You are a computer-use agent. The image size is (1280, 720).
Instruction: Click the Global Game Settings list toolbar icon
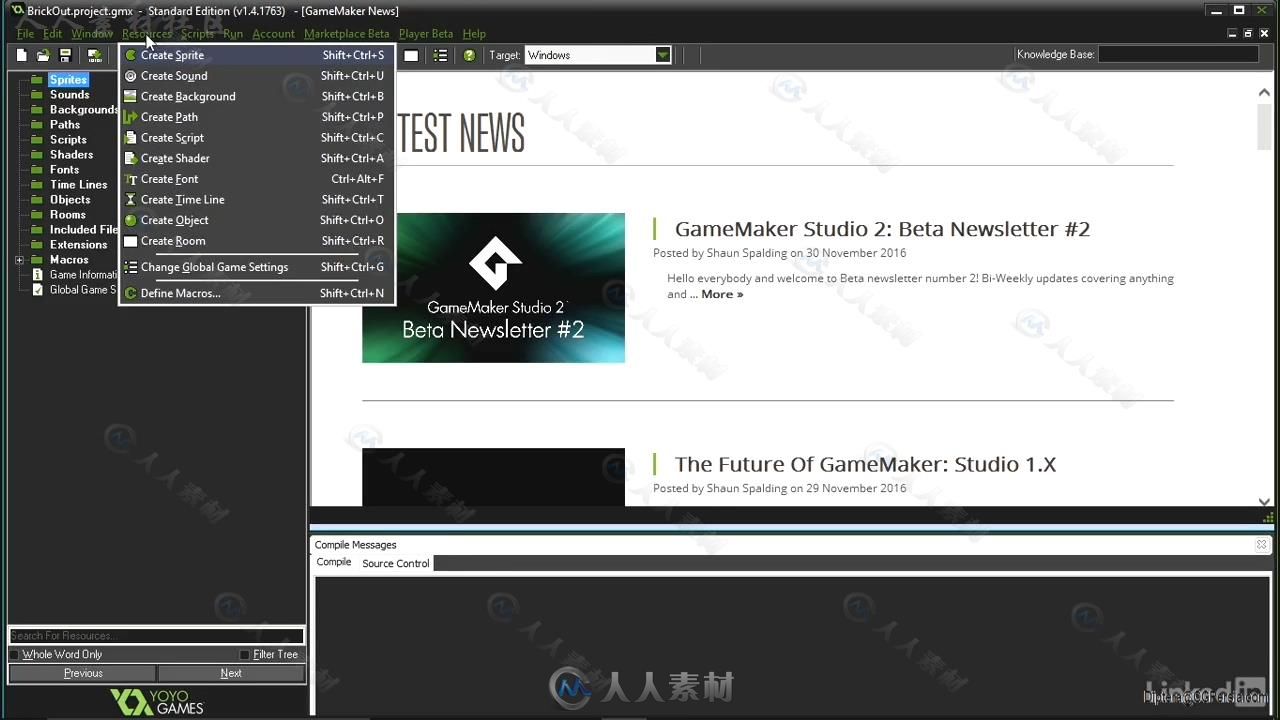point(440,55)
